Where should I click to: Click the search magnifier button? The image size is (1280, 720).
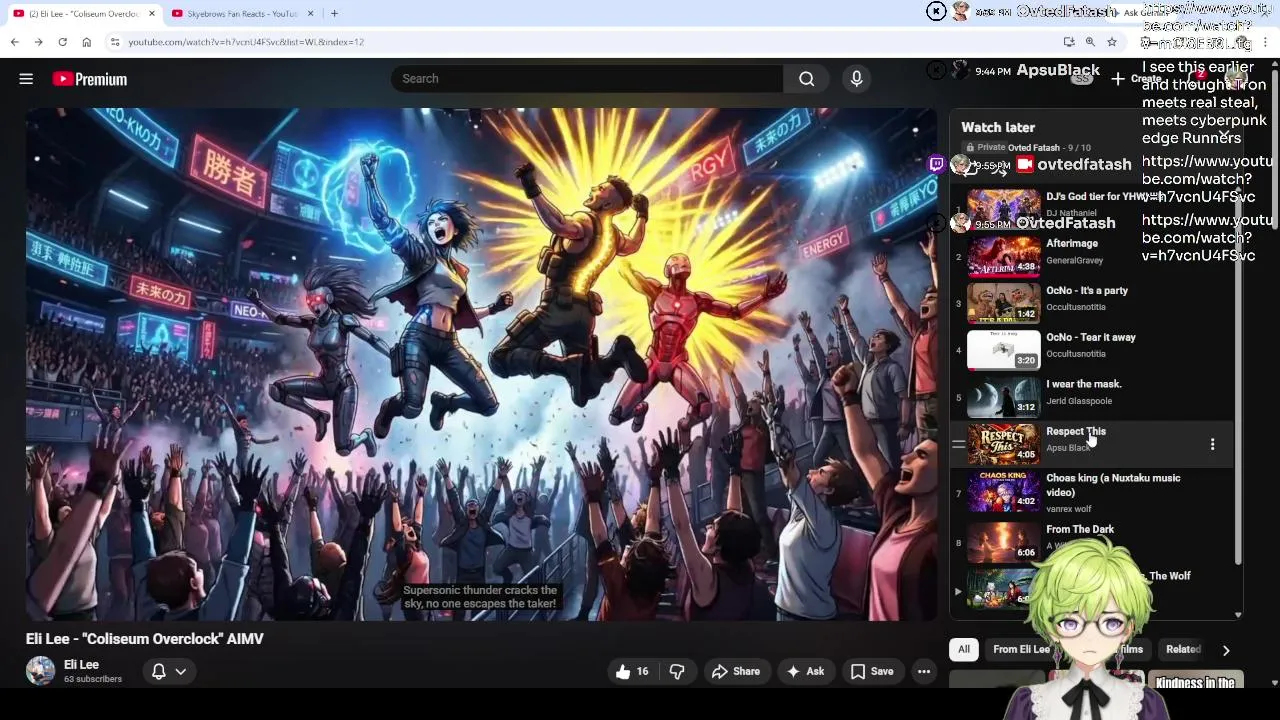pos(806,79)
